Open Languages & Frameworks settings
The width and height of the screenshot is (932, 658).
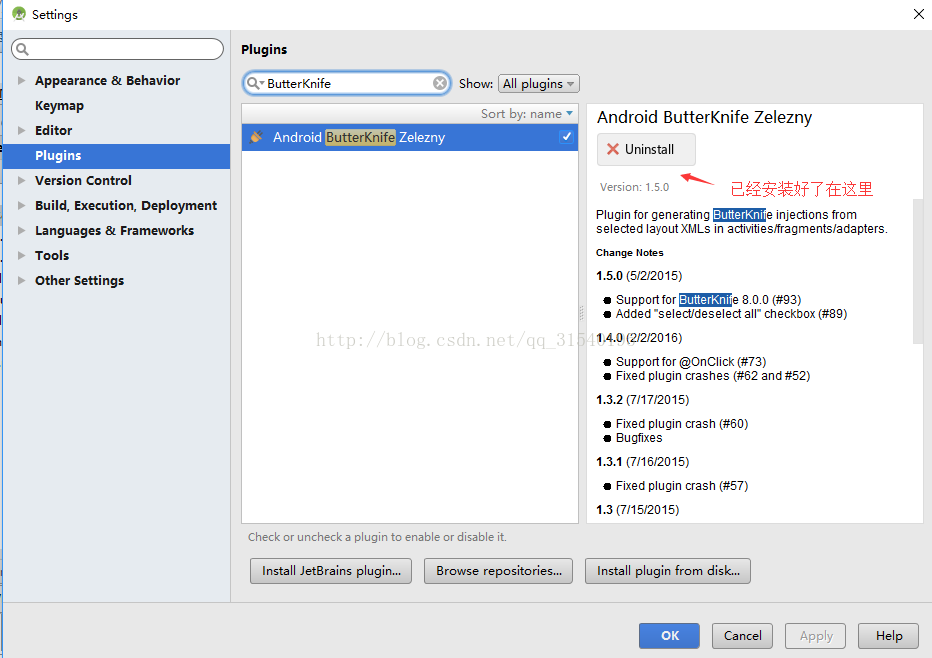tap(114, 231)
